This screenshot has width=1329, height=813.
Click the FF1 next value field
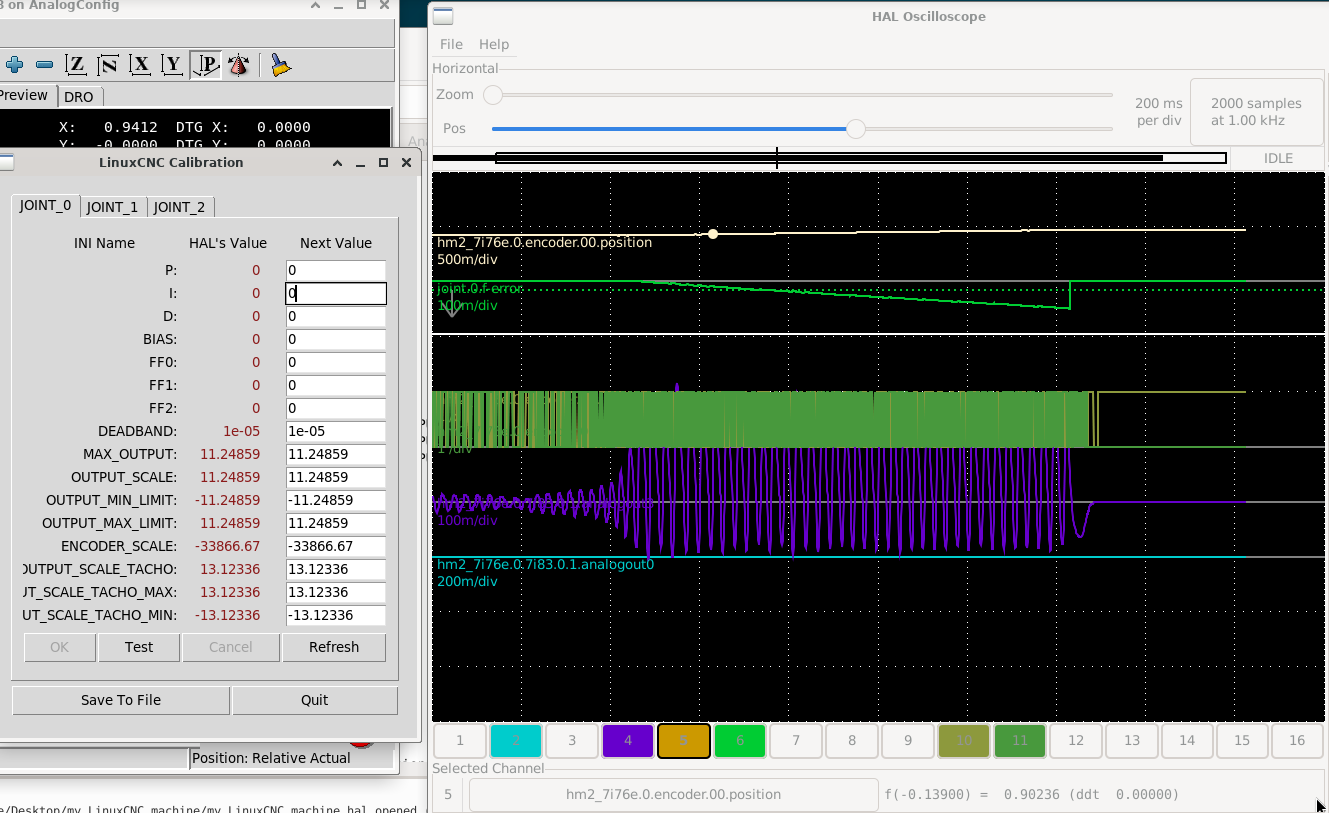coord(336,385)
